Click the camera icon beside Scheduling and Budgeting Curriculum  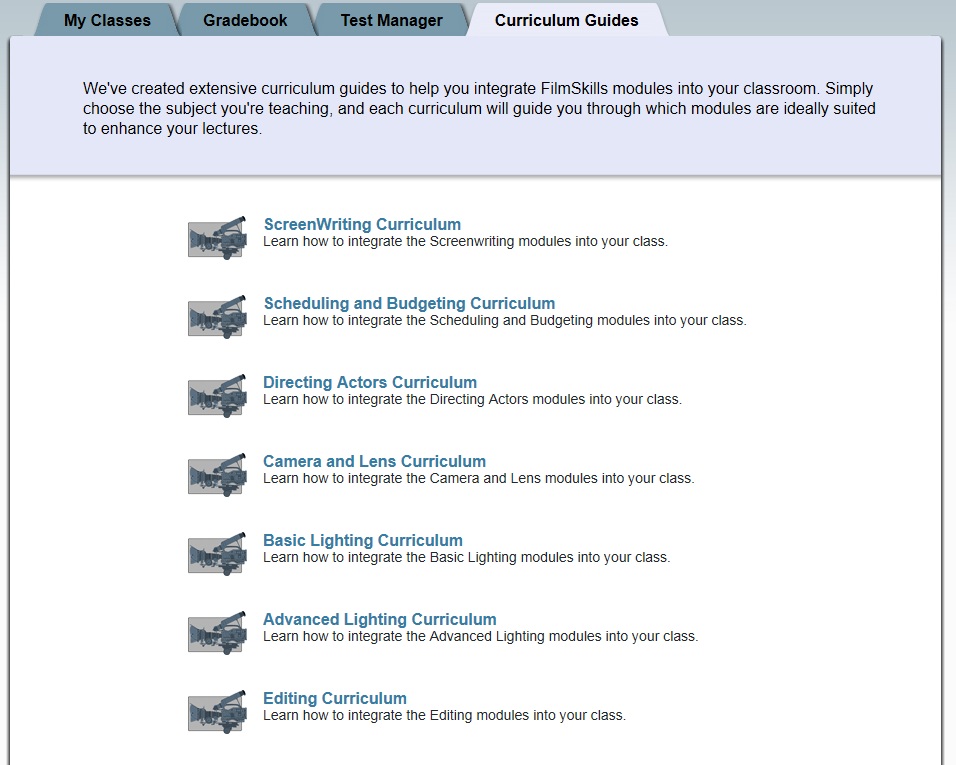click(x=217, y=317)
